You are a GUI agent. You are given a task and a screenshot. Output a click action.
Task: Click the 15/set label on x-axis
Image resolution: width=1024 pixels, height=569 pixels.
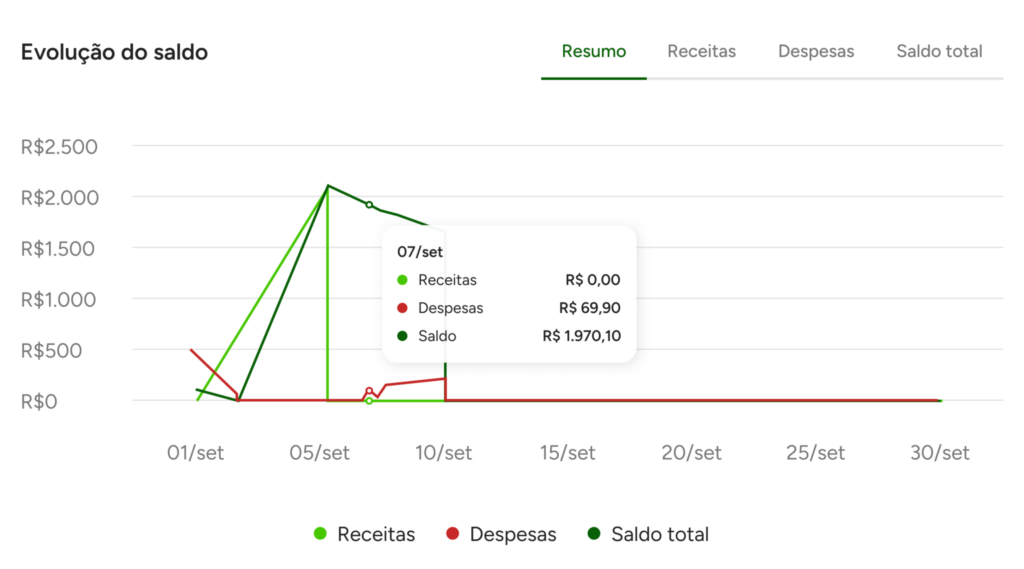click(567, 453)
